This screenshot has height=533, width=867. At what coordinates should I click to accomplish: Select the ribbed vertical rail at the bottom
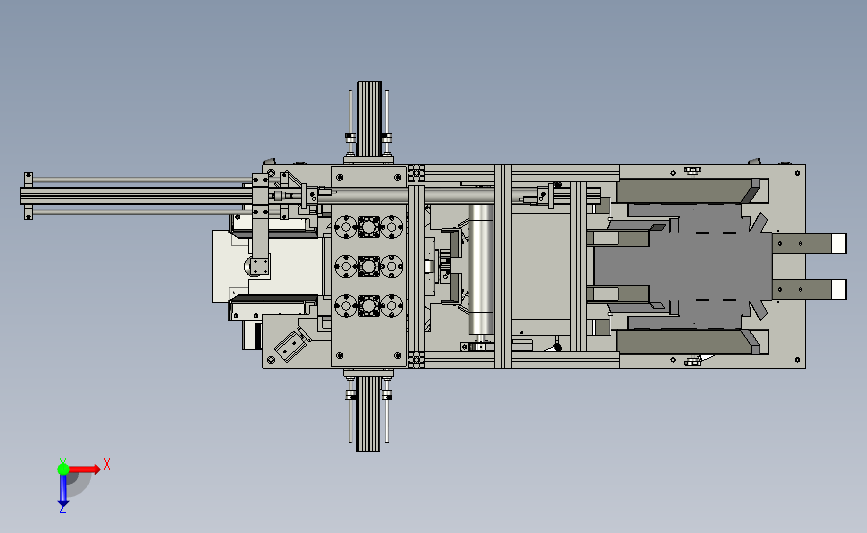pos(368,414)
